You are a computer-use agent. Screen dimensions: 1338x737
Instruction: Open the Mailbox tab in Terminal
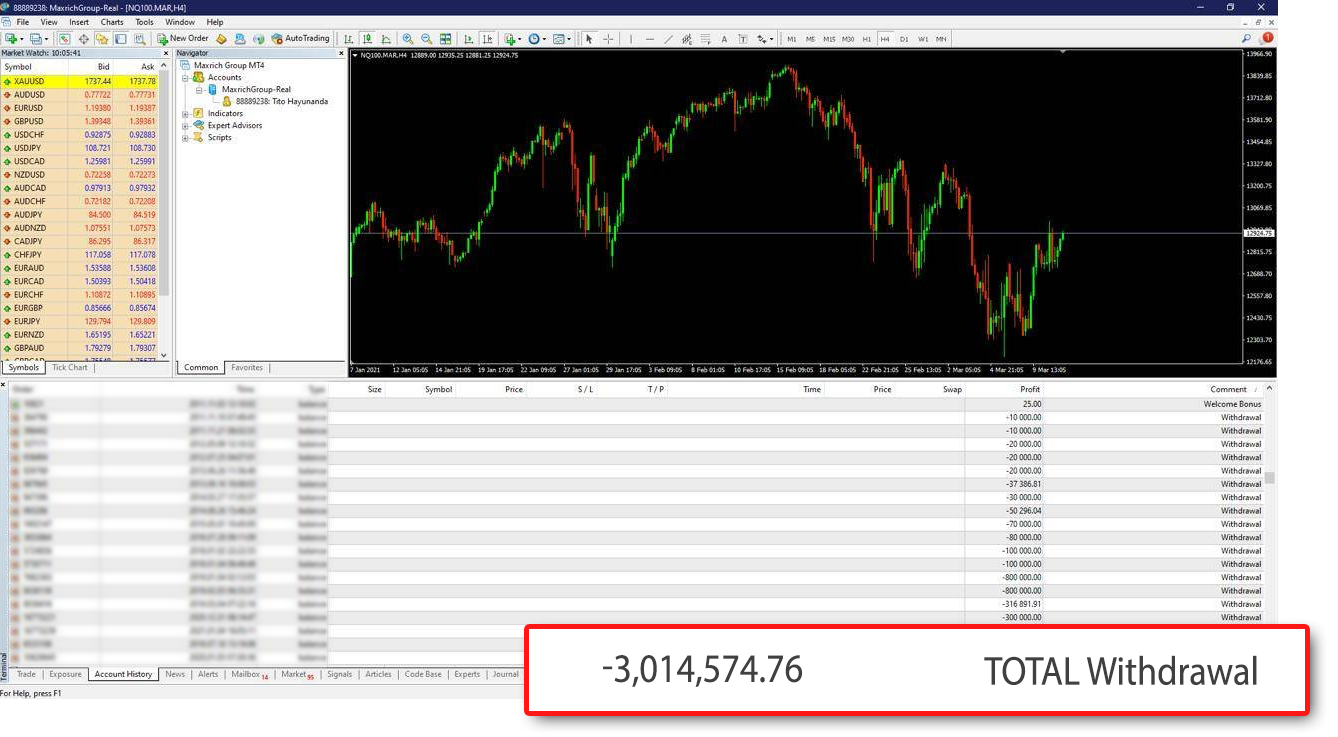point(249,674)
